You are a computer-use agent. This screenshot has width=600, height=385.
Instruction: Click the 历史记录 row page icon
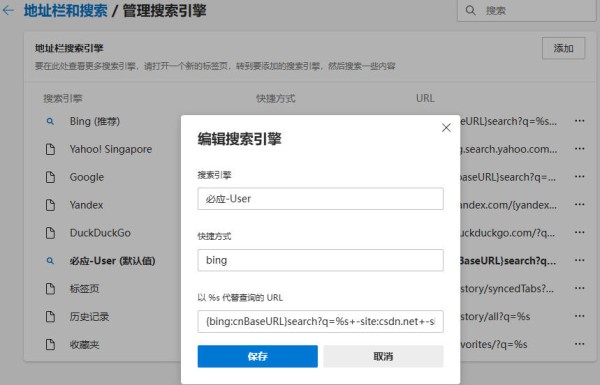50,316
